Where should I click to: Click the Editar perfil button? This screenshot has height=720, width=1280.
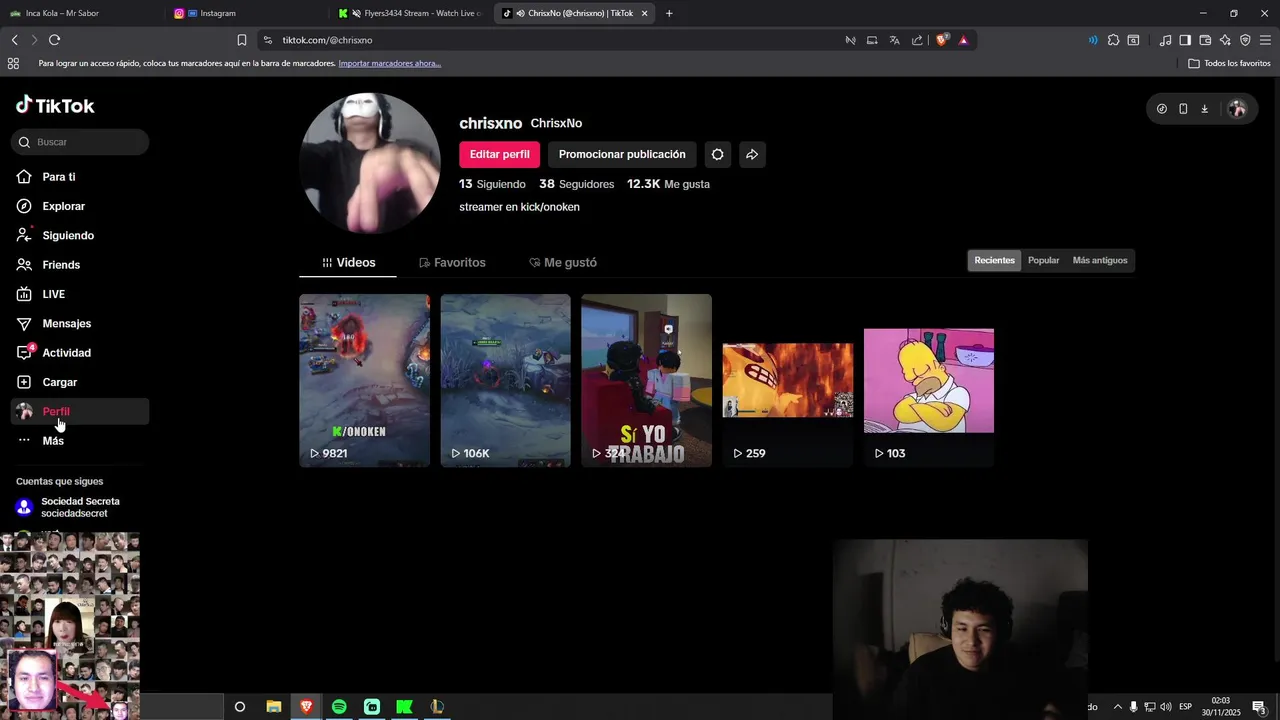point(499,154)
